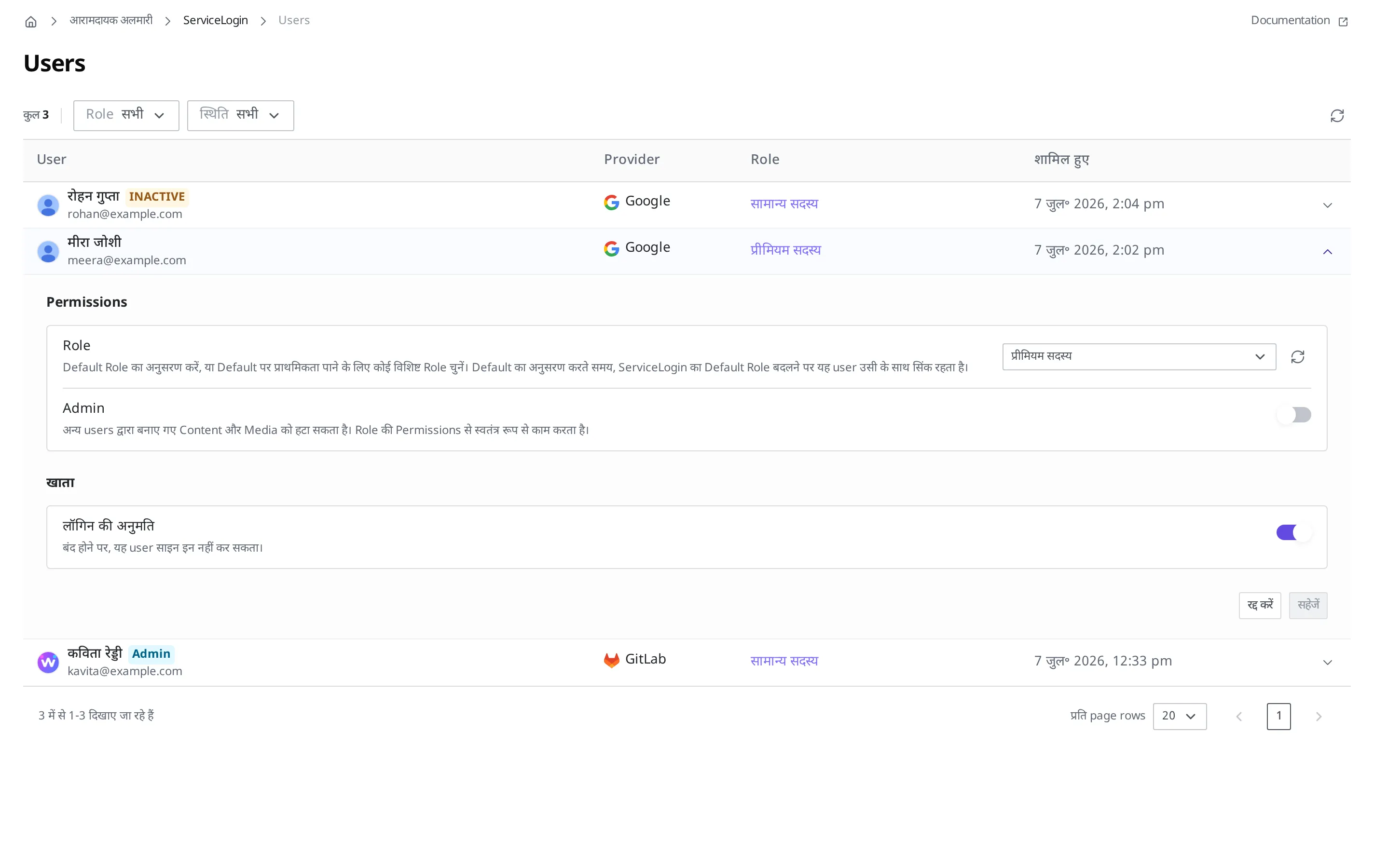Disable the लॉगिन की अनुमति switch
This screenshot has height=868, width=1374.
(x=1293, y=532)
